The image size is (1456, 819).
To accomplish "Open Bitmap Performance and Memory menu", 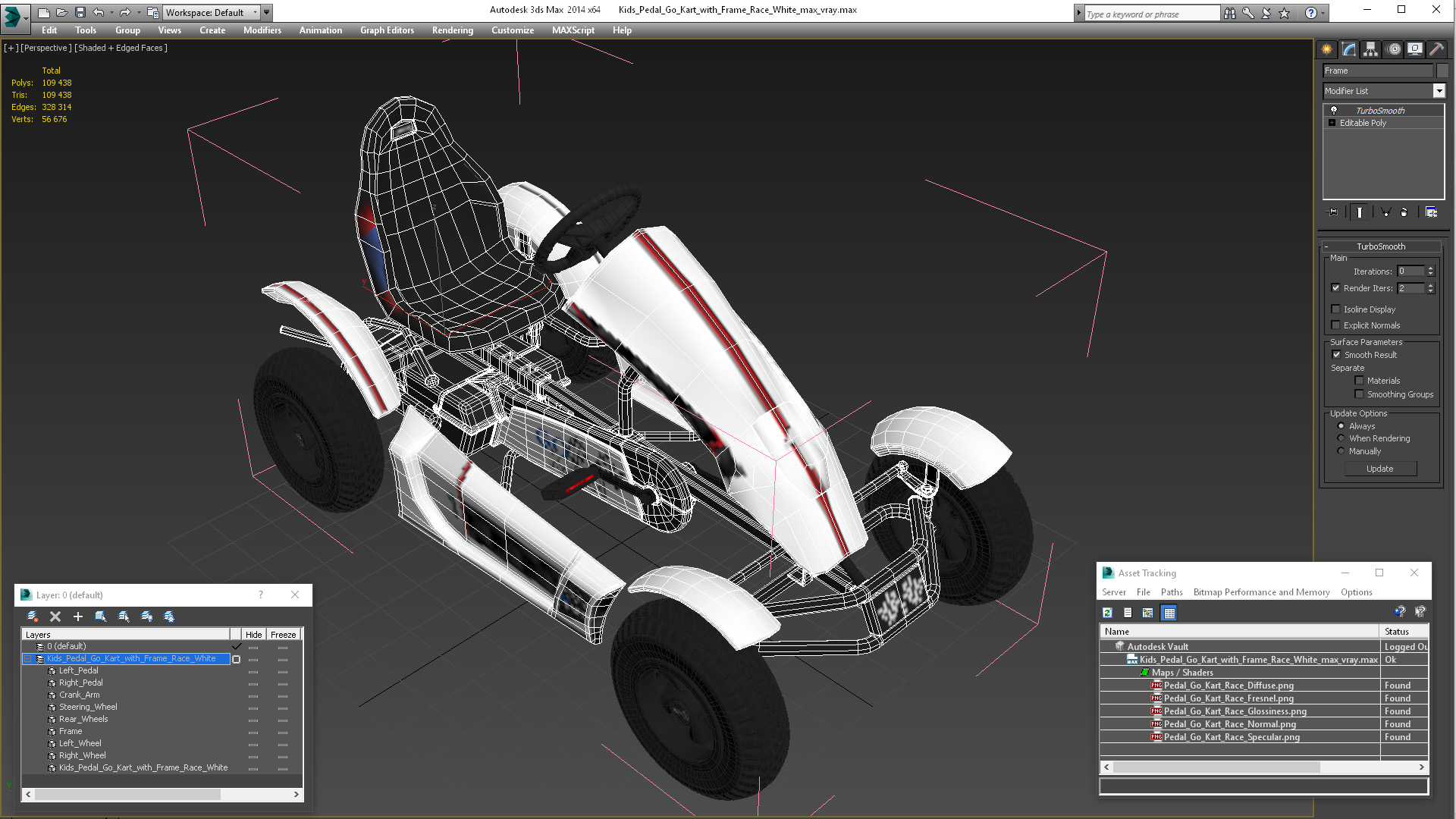I will coord(1261,592).
